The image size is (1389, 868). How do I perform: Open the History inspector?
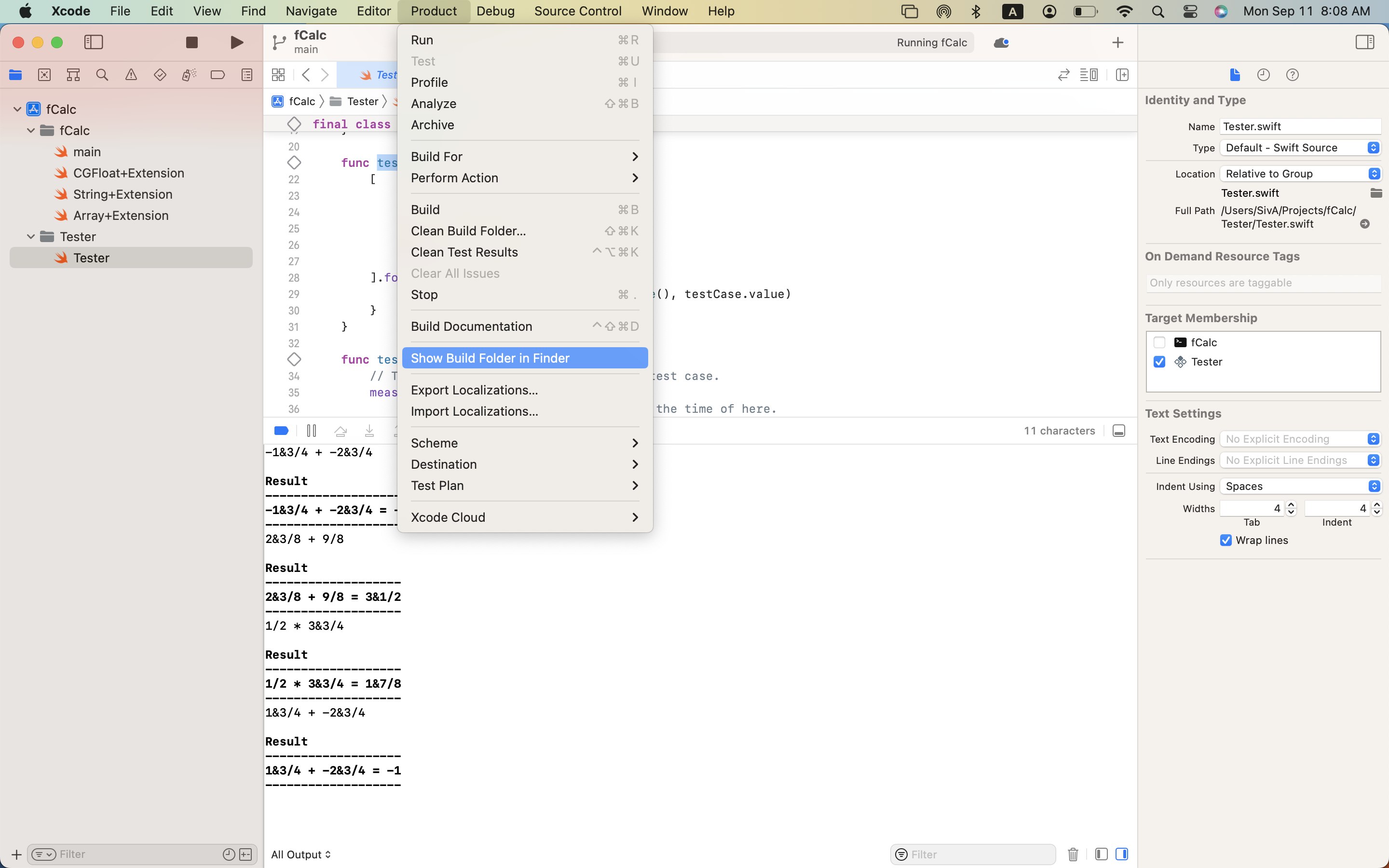(x=1264, y=75)
